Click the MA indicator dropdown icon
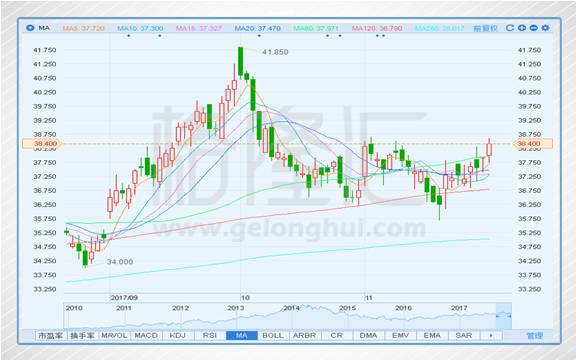The height and width of the screenshot is (360, 576). 30,28
